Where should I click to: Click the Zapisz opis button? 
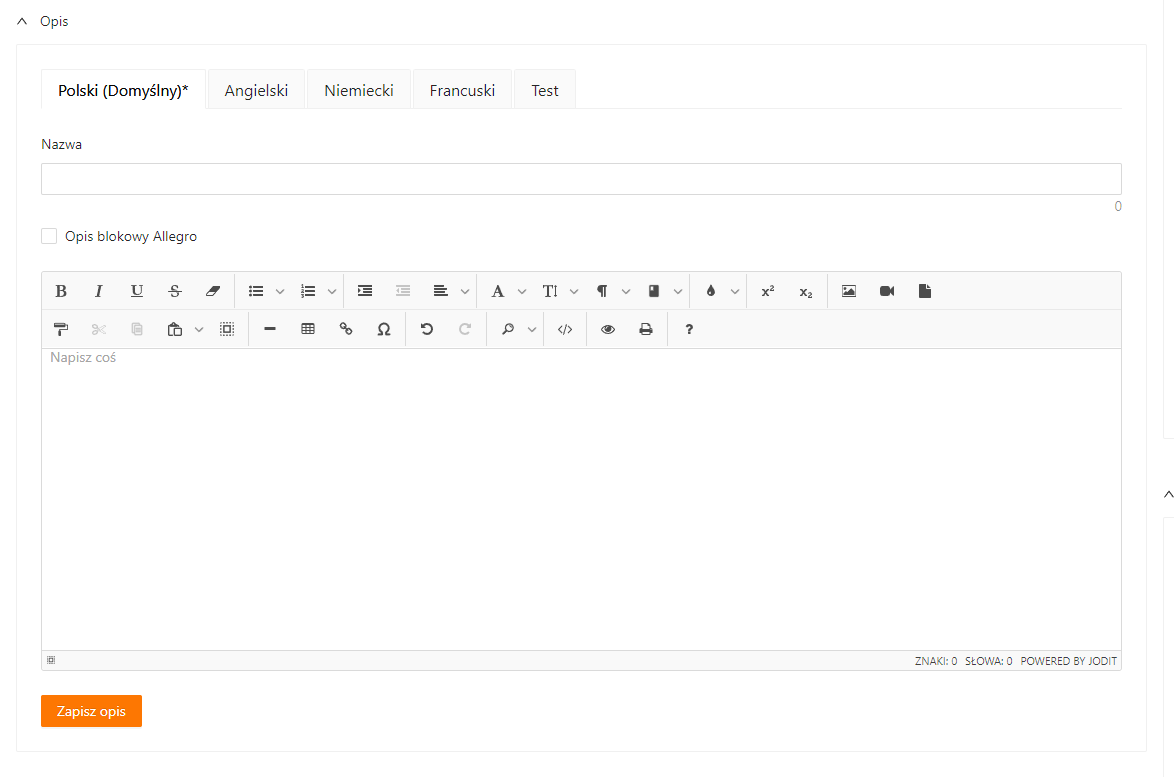coord(91,711)
